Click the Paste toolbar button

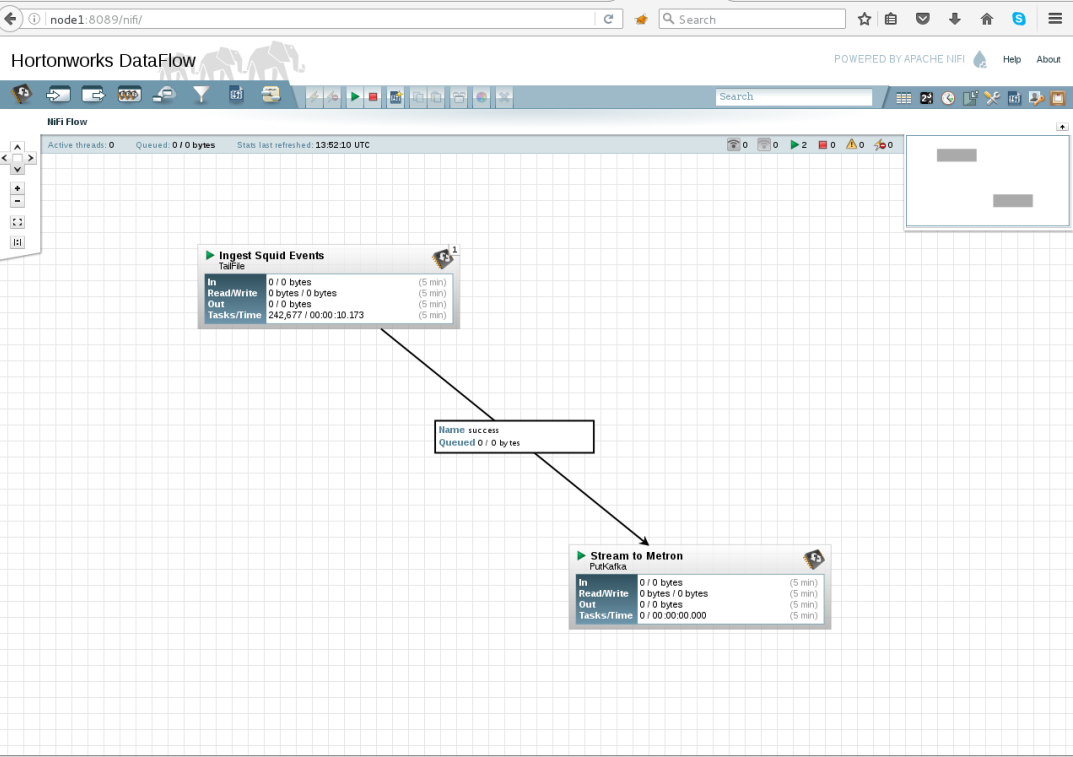(436, 97)
